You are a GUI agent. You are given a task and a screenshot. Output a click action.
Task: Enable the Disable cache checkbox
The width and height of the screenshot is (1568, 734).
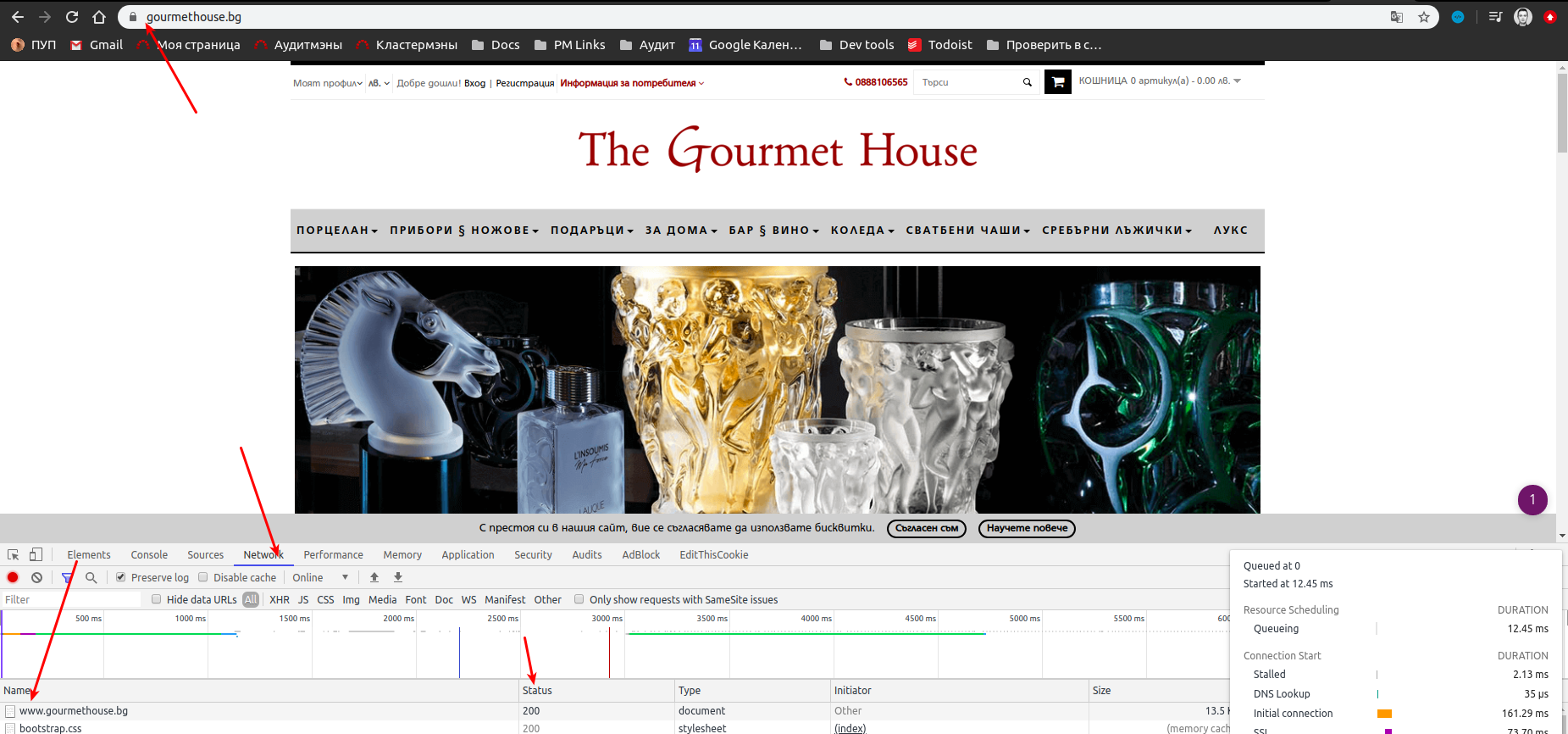click(203, 577)
